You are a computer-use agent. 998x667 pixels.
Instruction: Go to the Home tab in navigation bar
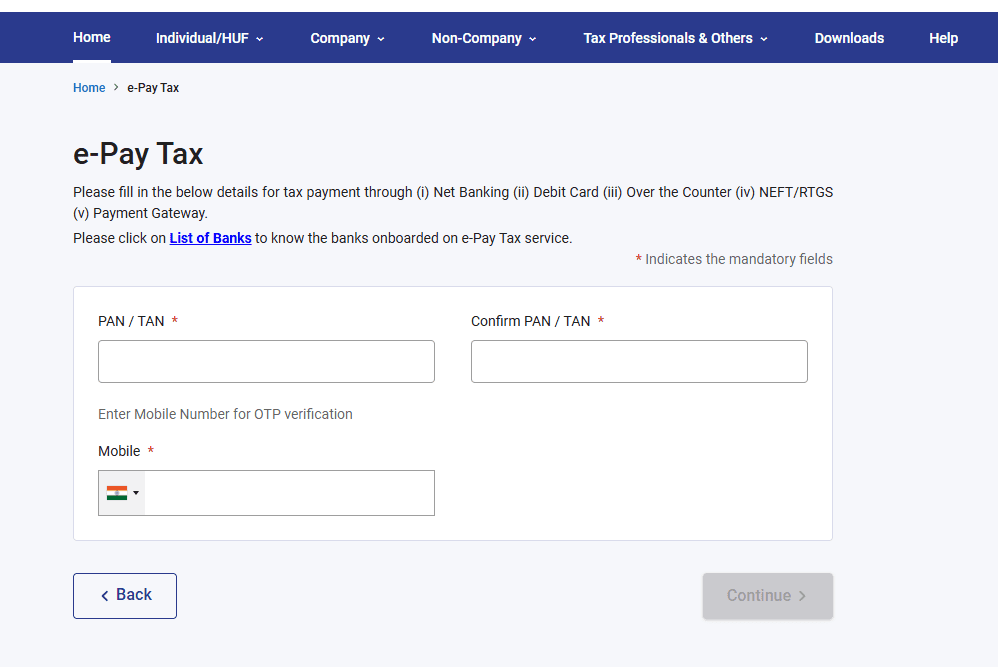pos(92,37)
